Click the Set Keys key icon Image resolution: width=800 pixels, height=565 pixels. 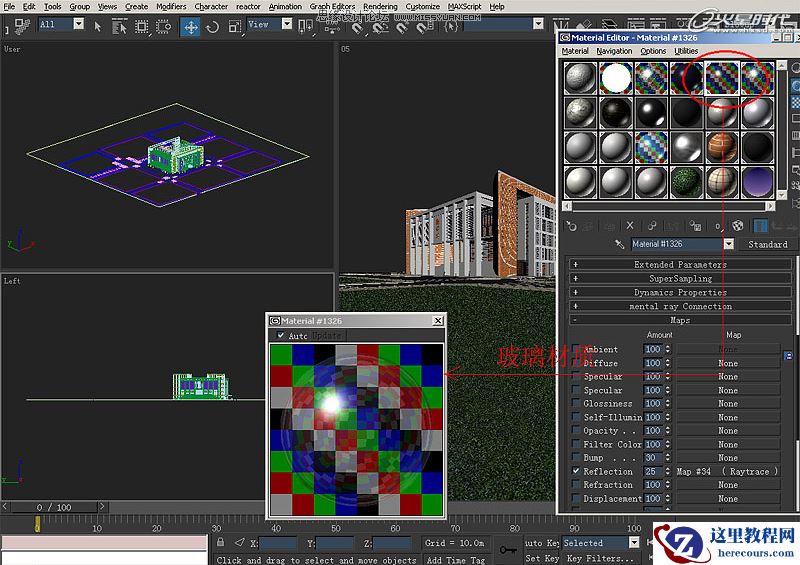(509, 549)
